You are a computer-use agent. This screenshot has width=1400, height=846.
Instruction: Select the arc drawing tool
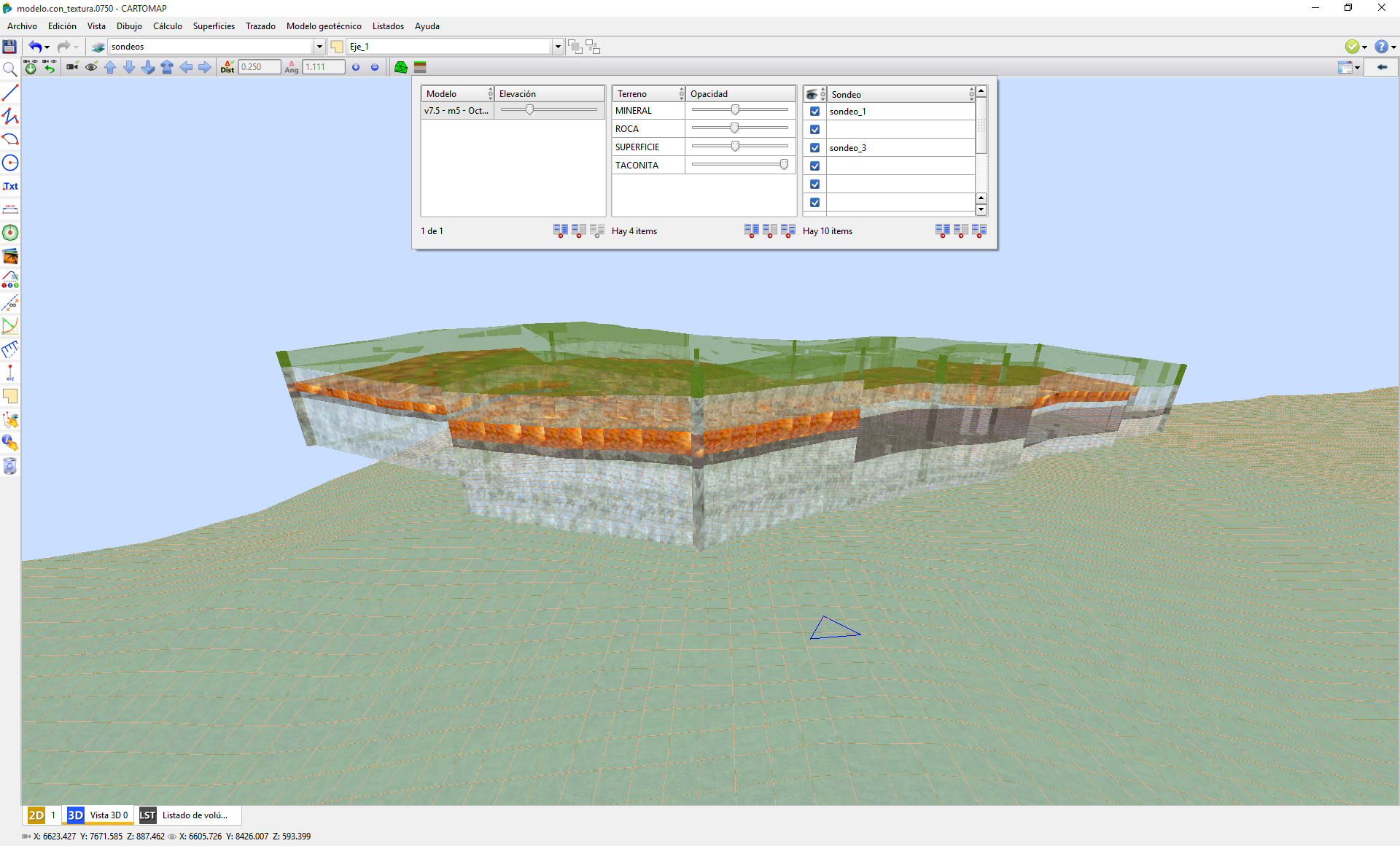click(10, 139)
